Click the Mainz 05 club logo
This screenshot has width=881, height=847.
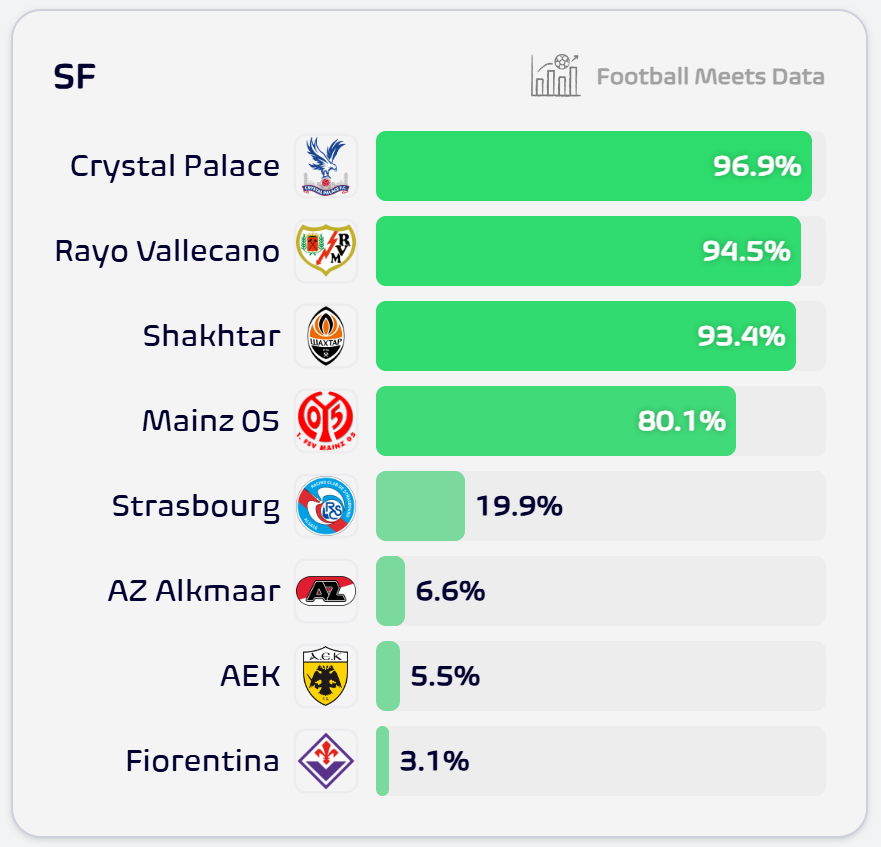[326, 421]
